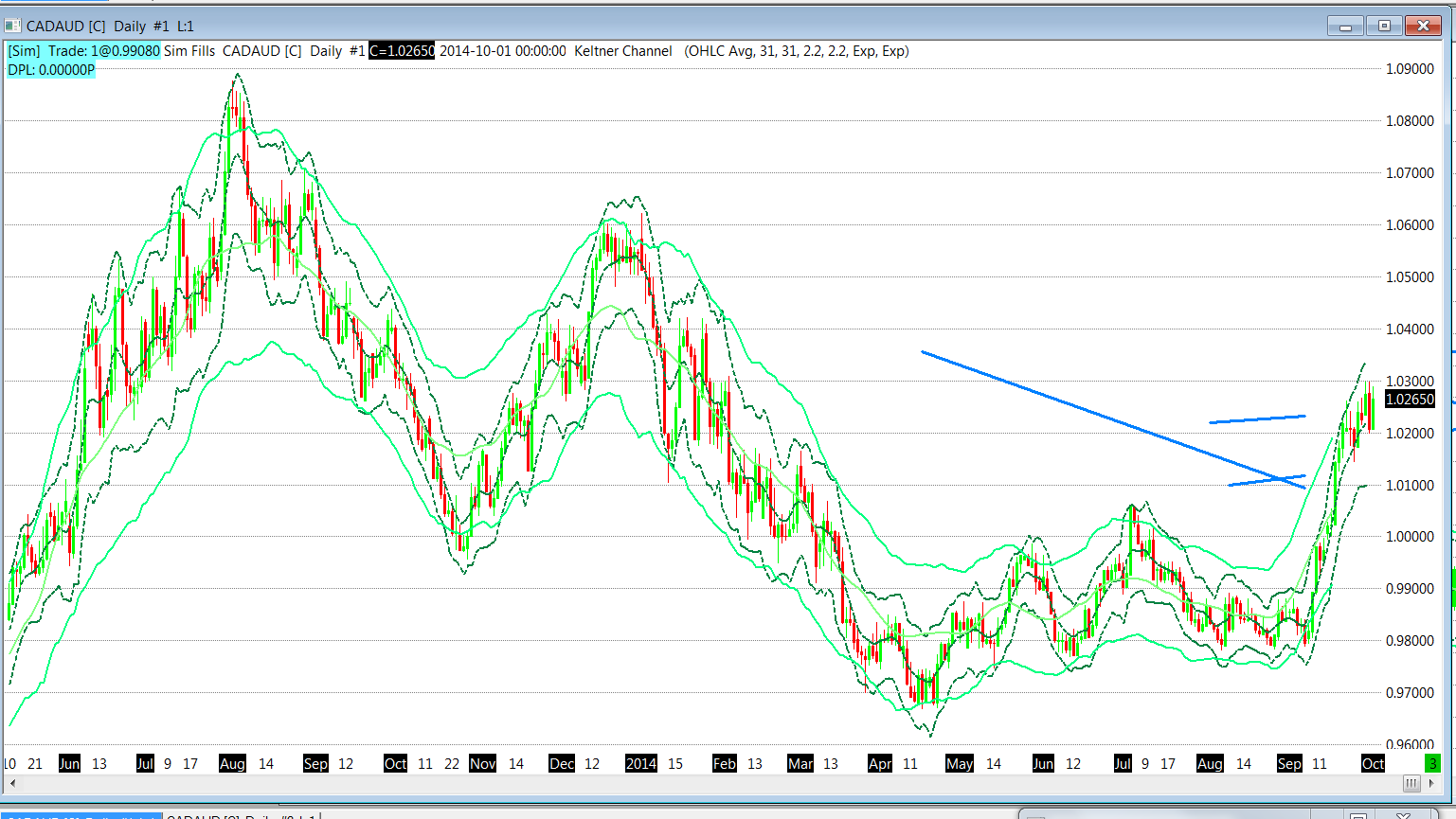1456x819 pixels.
Task: Close the CADAUD Daily chart window
Action: (x=1423, y=27)
